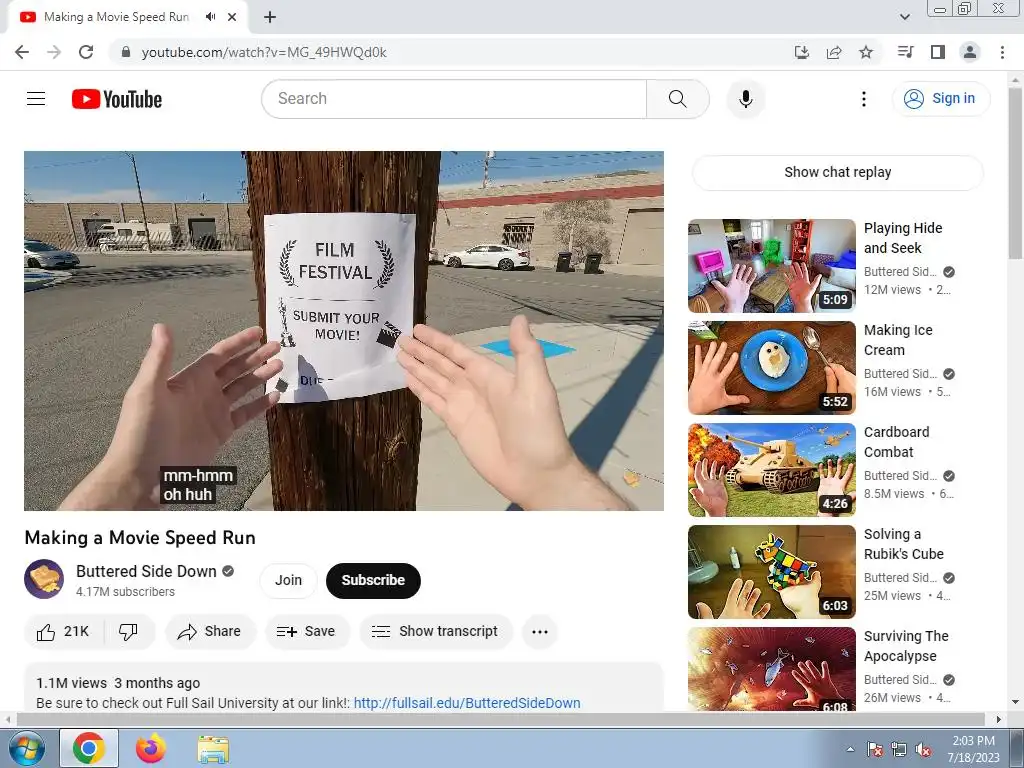Image resolution: width=1024 pixels, height=768 pixels.
Task: Open Making Ice Cream thumbnail
Action: pyautogui.click(x=771, y=368)
